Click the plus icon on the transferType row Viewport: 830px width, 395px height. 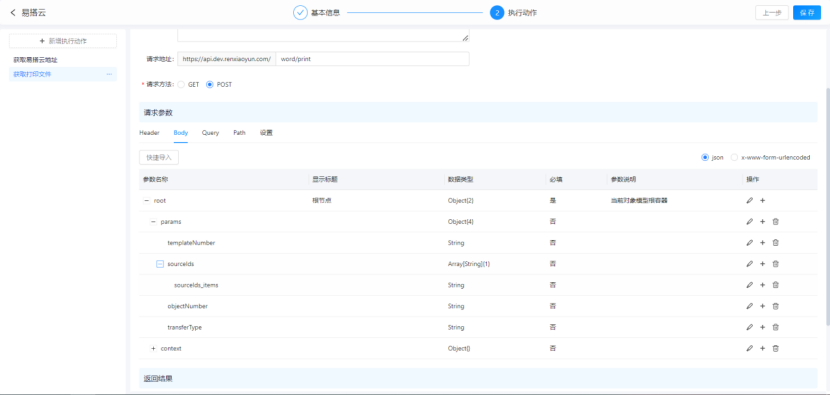click(762, 327)
